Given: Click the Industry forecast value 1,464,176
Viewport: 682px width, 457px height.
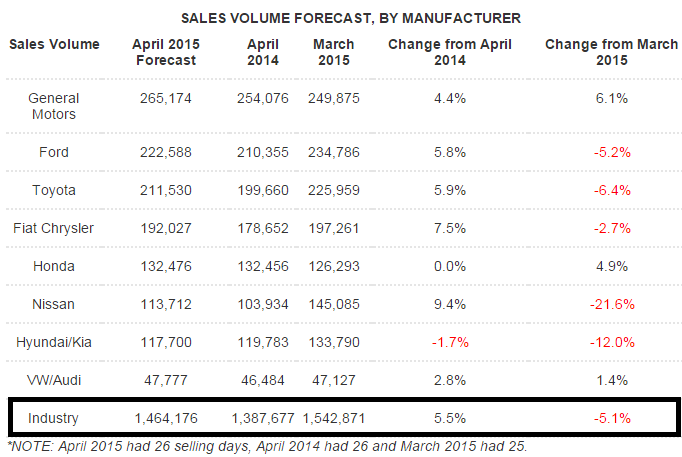Looking at the screenshot, I should coord(166,417).
